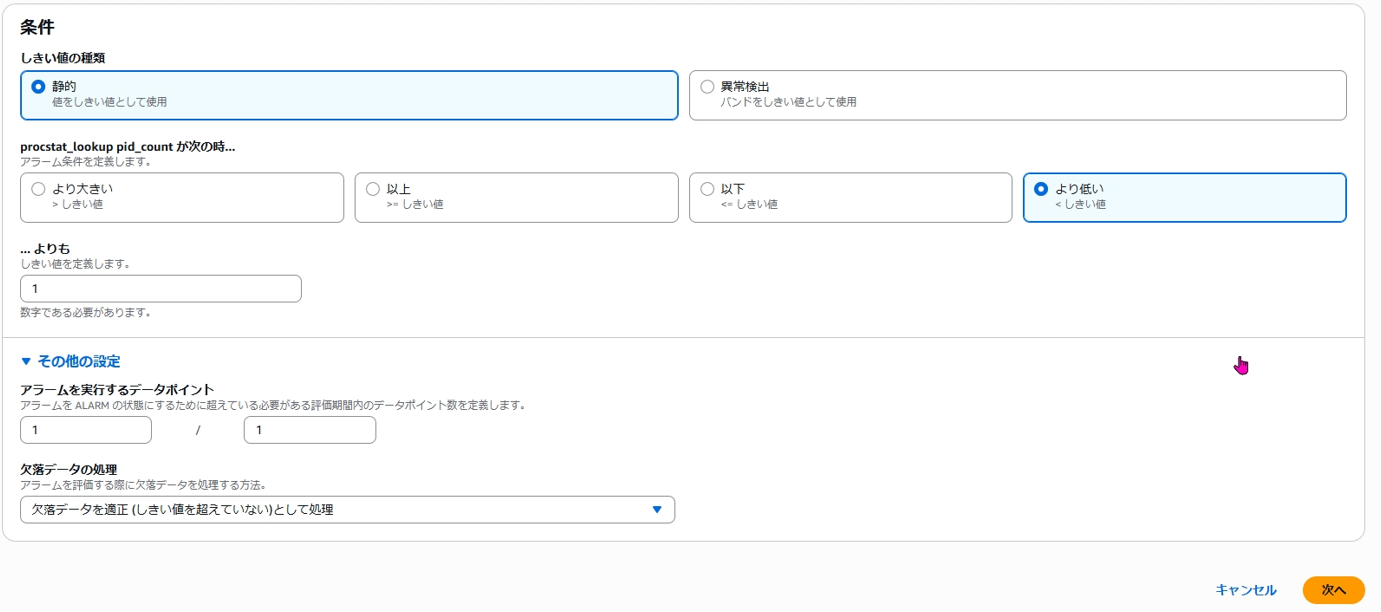Click the first datapoints input box
This screenshot has height=612, width=1381.
[85, 430]
